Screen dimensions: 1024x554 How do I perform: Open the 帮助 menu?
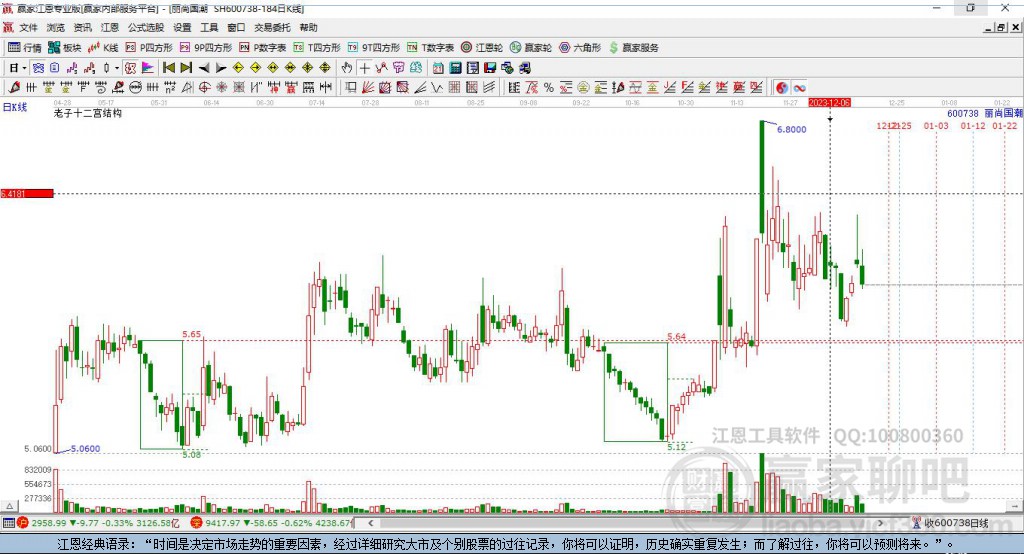[x=308, y=27]
